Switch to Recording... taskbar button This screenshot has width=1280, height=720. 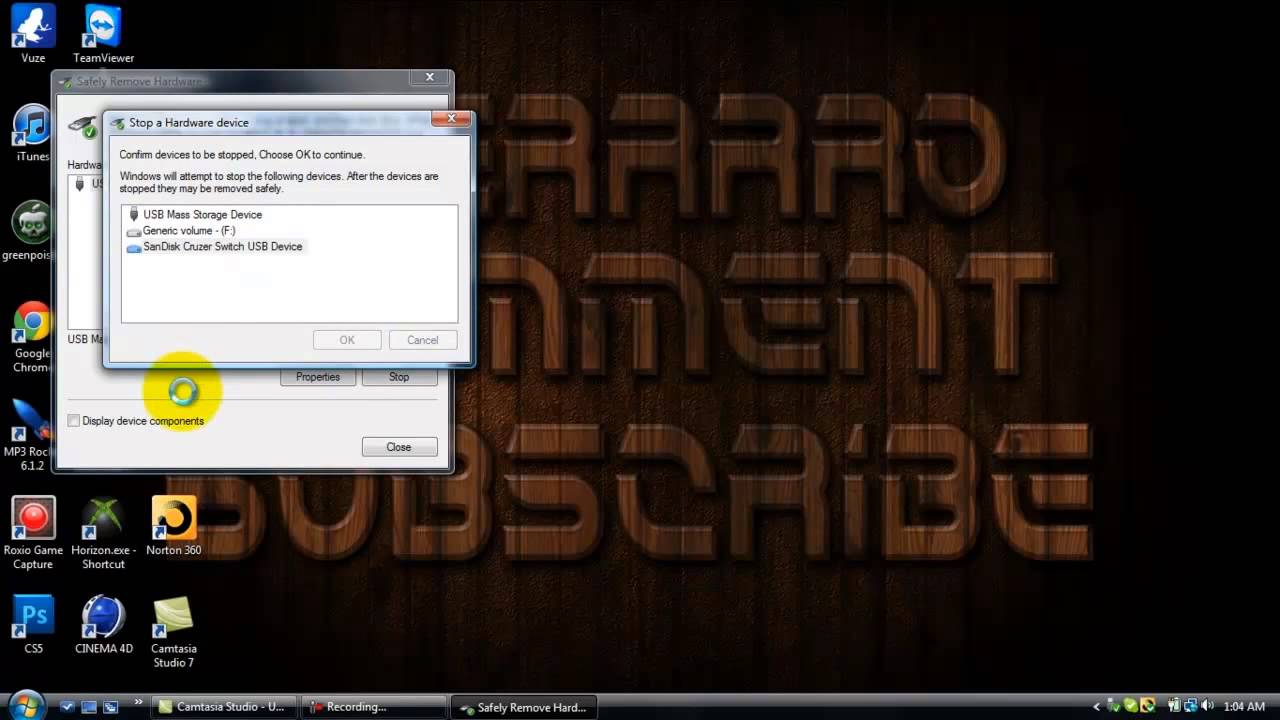click(x=373, y=707)
